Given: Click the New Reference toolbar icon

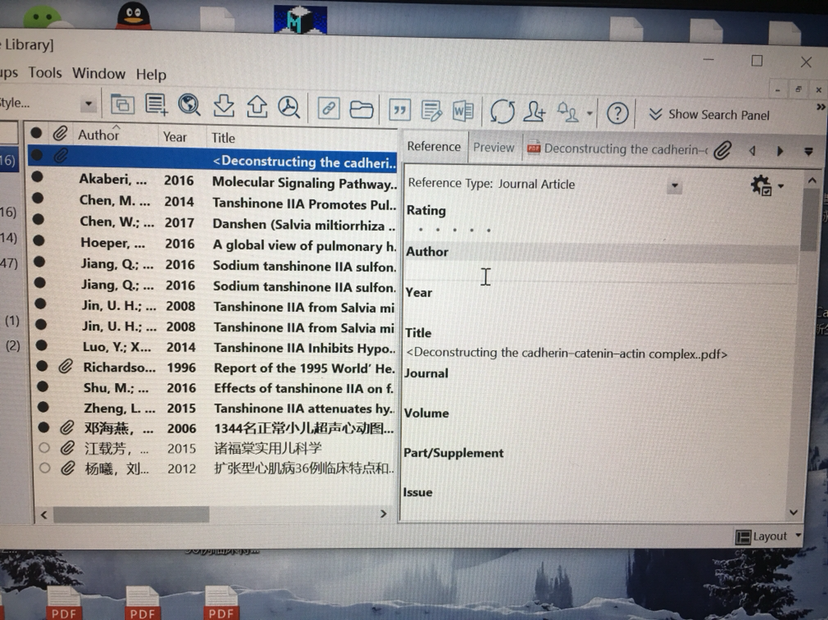Looking at the screenshot, I should (x=156, y=104).
